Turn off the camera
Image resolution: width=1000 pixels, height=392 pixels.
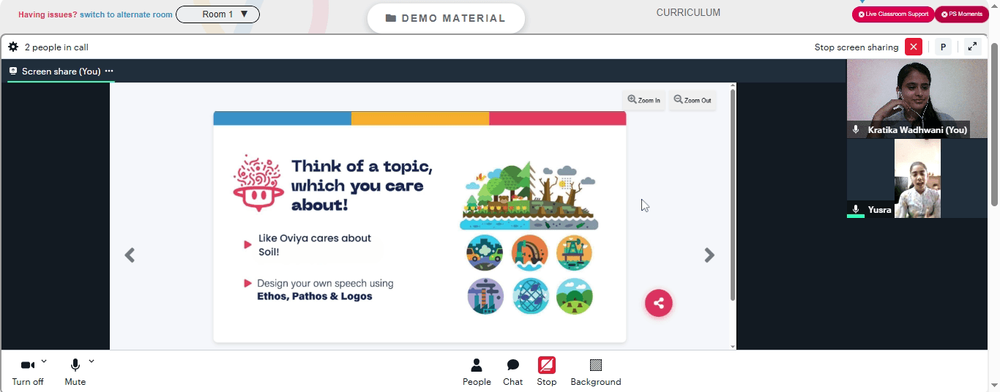pyautogui.click(x=27, y=372)
